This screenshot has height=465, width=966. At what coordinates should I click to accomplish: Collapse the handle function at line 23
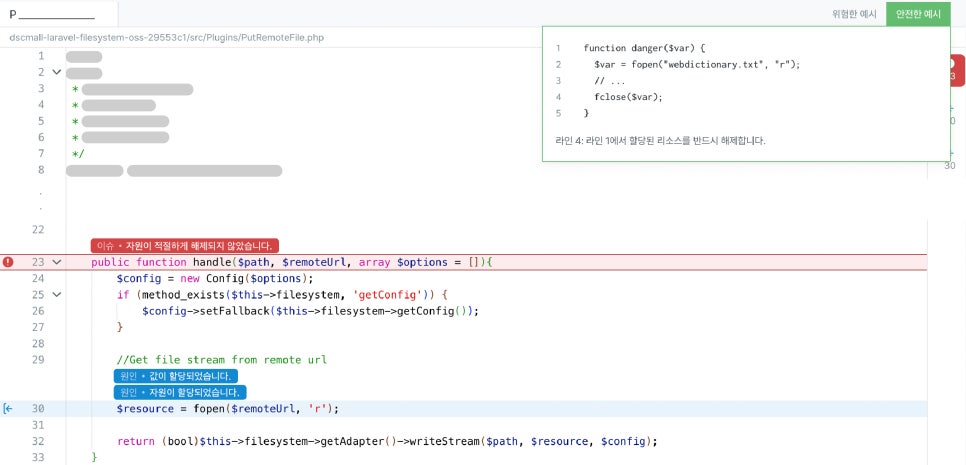(57, 262)
